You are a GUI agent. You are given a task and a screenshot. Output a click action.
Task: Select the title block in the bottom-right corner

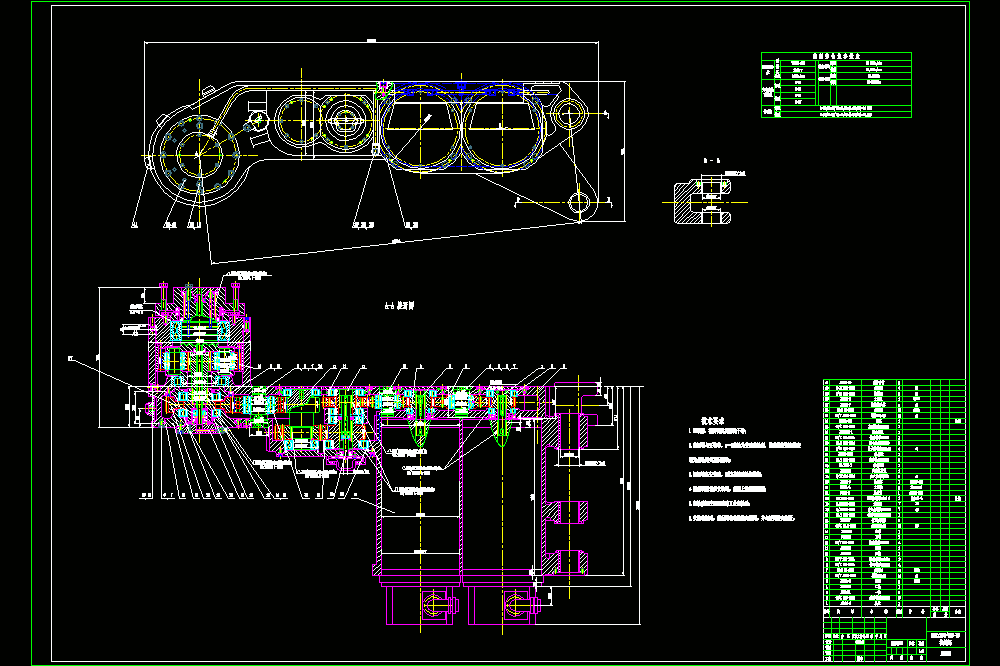coord(894,639)
